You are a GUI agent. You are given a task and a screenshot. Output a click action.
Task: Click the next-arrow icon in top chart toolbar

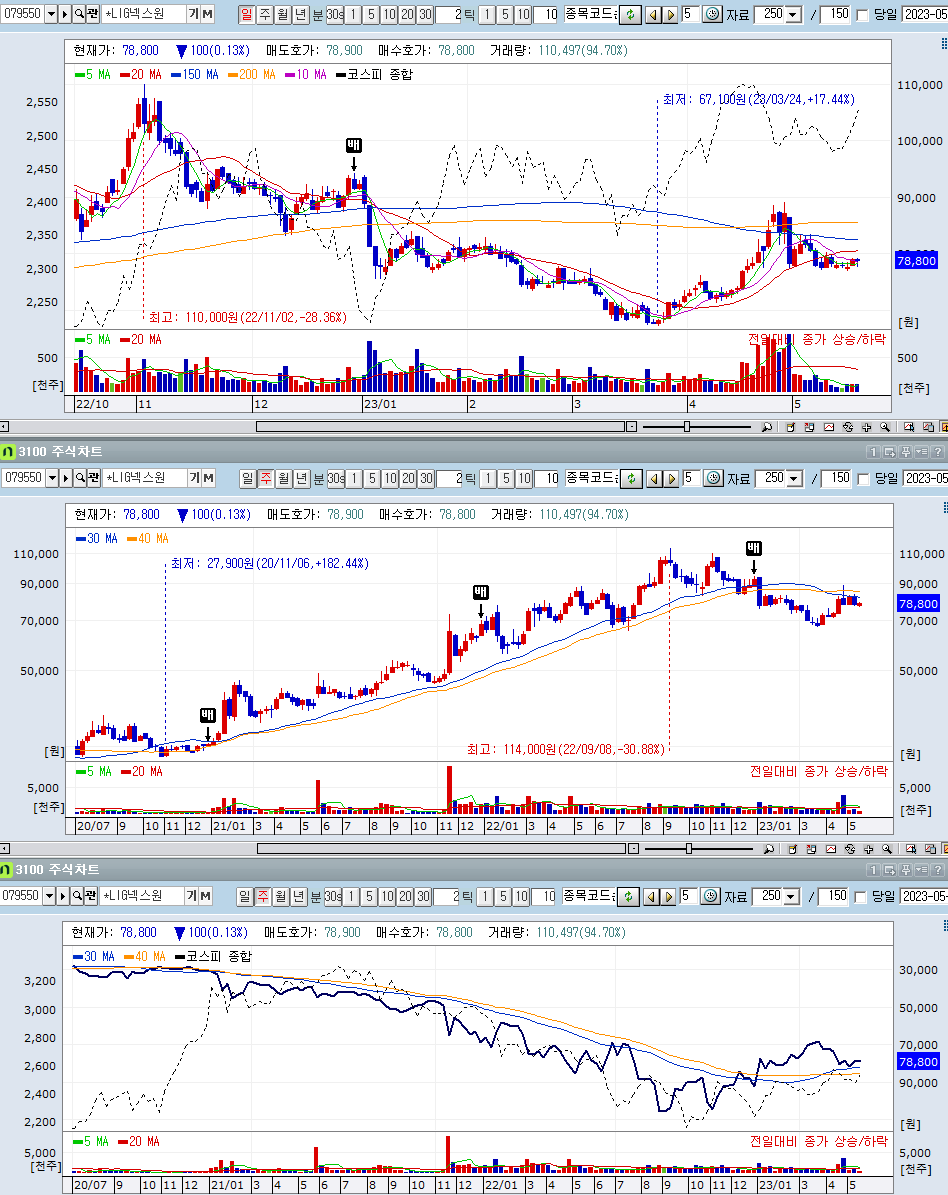click(x=670, y=14)
